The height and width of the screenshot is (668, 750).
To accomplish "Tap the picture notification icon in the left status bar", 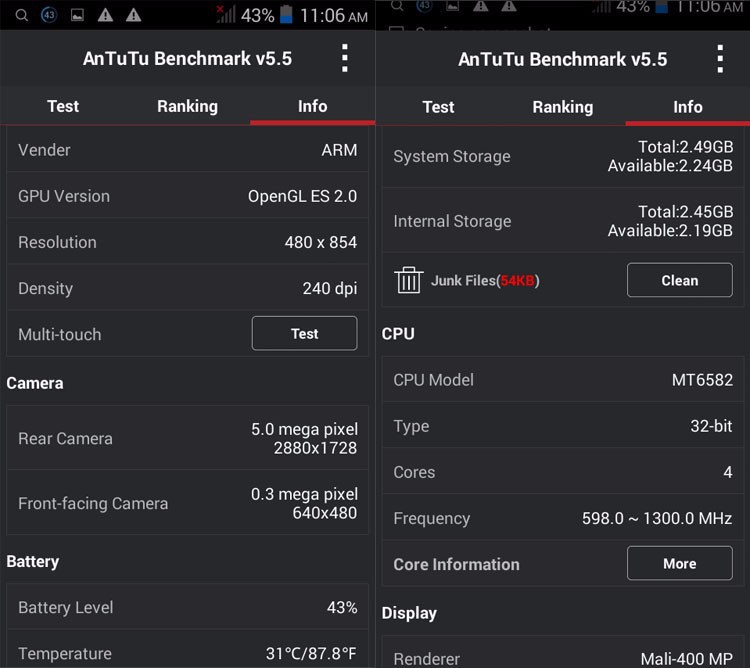I will 77,15.
